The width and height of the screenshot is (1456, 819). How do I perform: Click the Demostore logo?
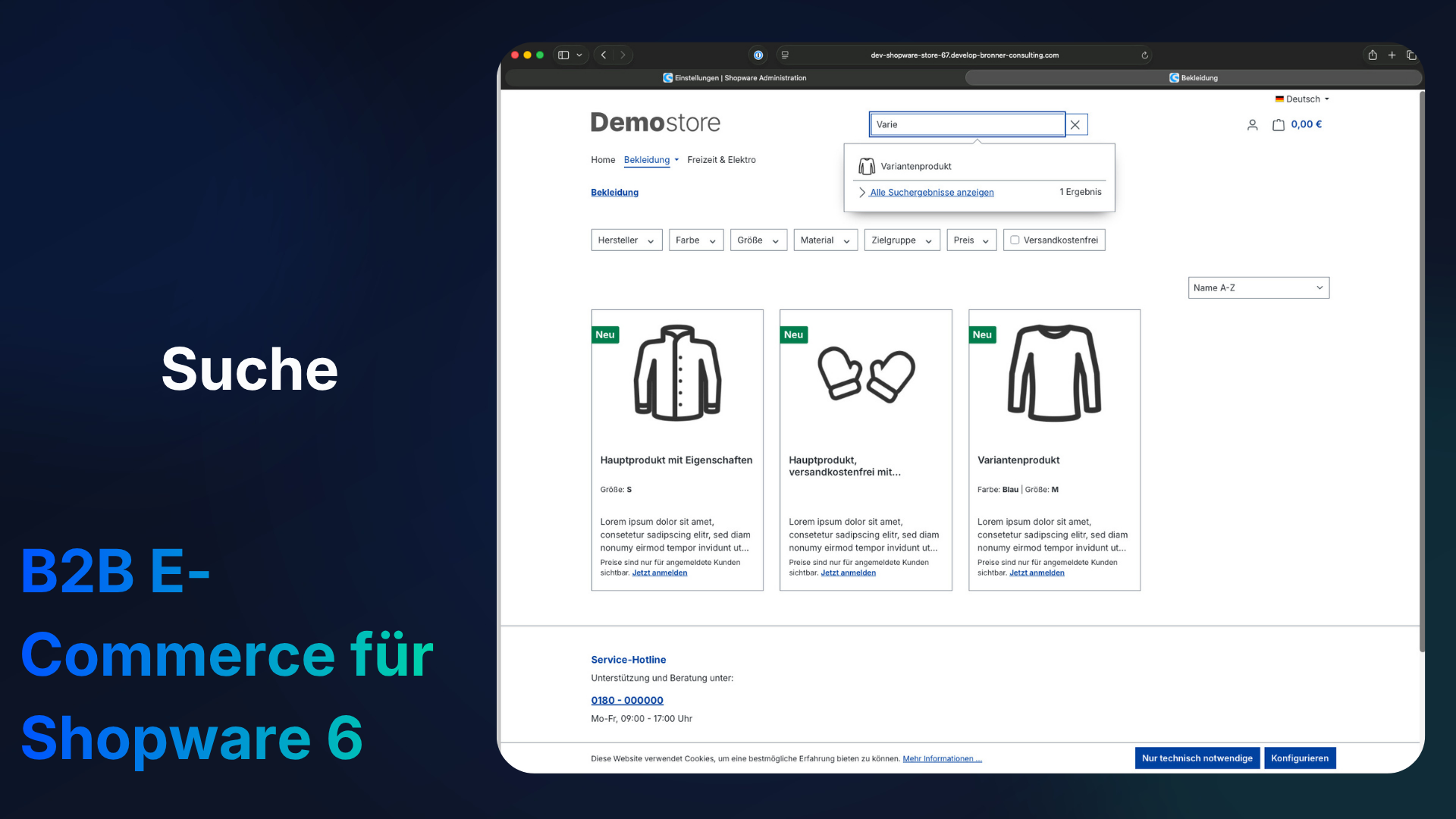coord(655,123)
